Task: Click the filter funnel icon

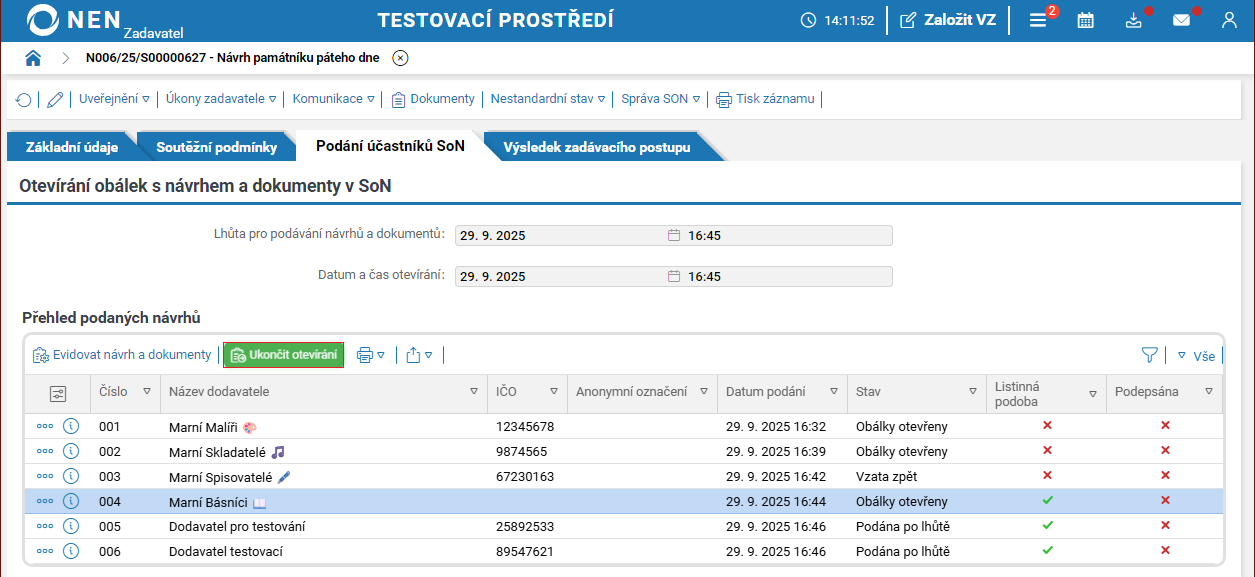Action: tap(1150, 355)
